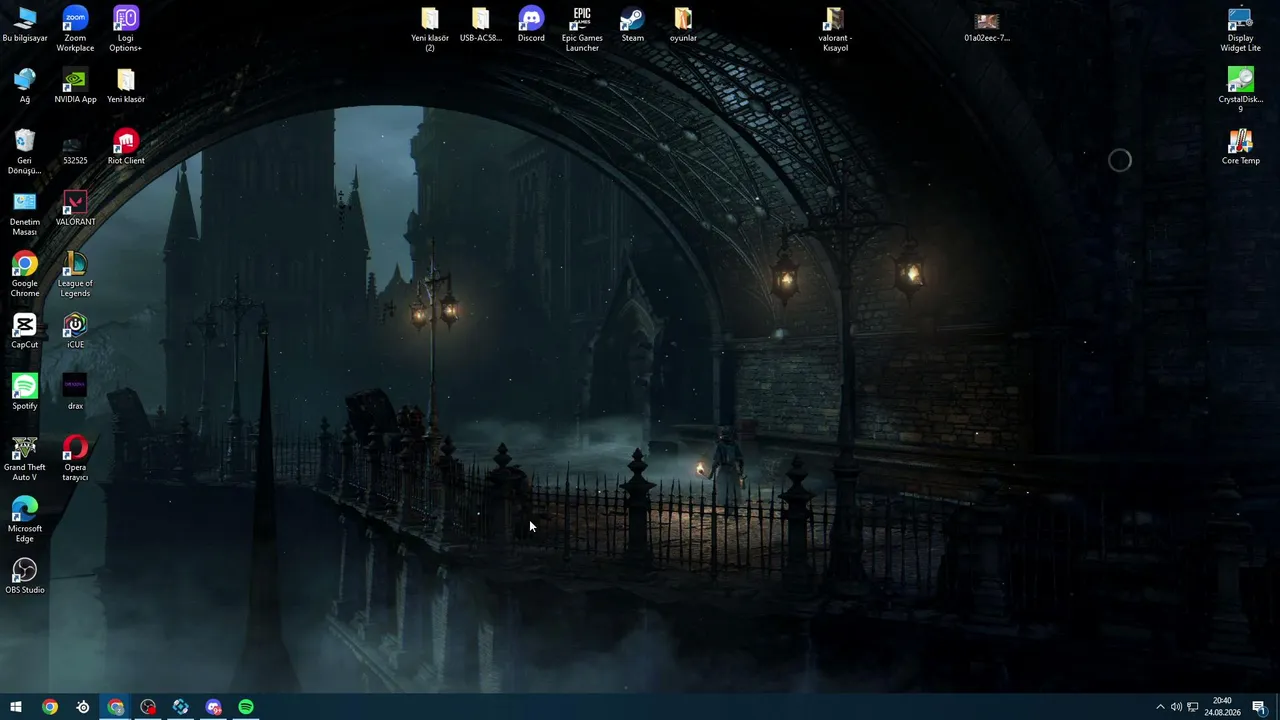Open the volume control in system tray

[x=1176, y=707]
